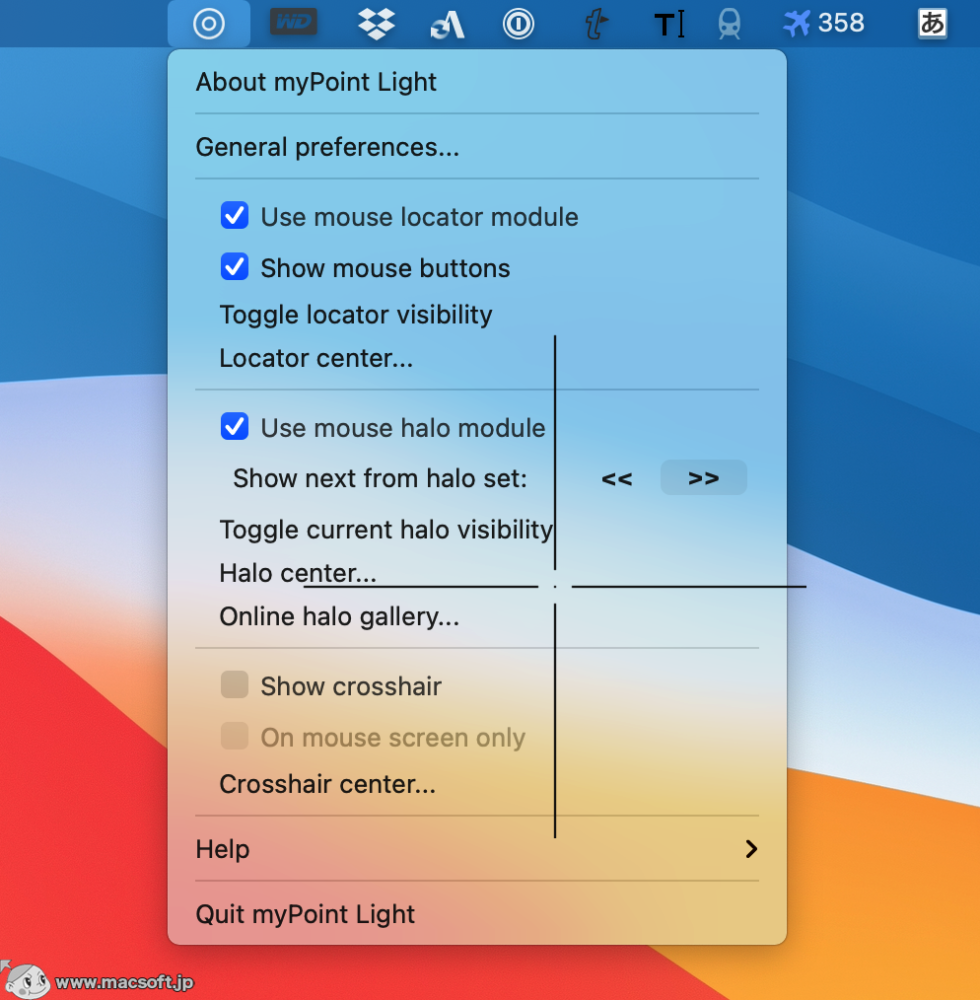Open the Japanese input source icon
This screenshot has height=1000, width=980.
click(x=932, y=23)
